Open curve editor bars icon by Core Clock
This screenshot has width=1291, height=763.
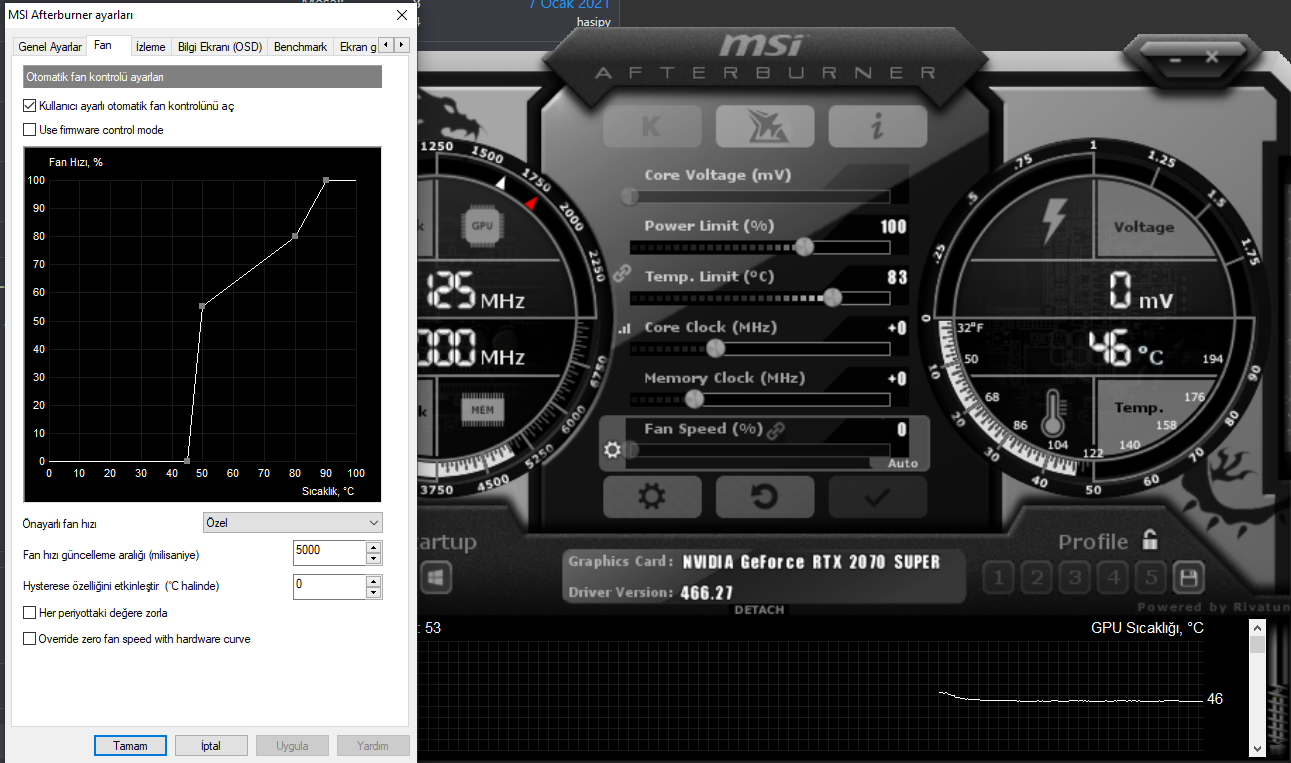(624, 327)
